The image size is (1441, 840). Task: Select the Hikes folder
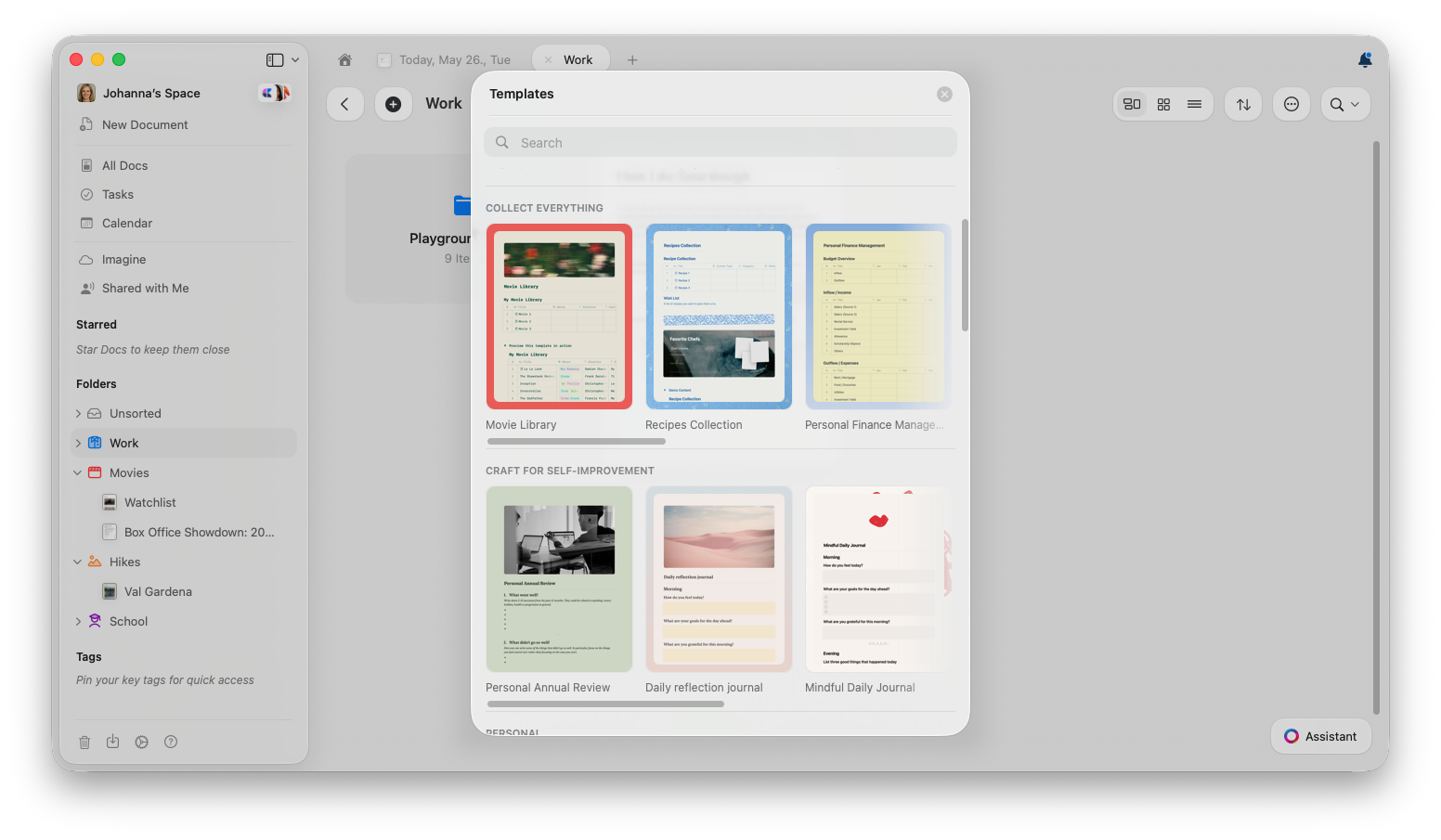pyautogui.click(x=124, y=562)
